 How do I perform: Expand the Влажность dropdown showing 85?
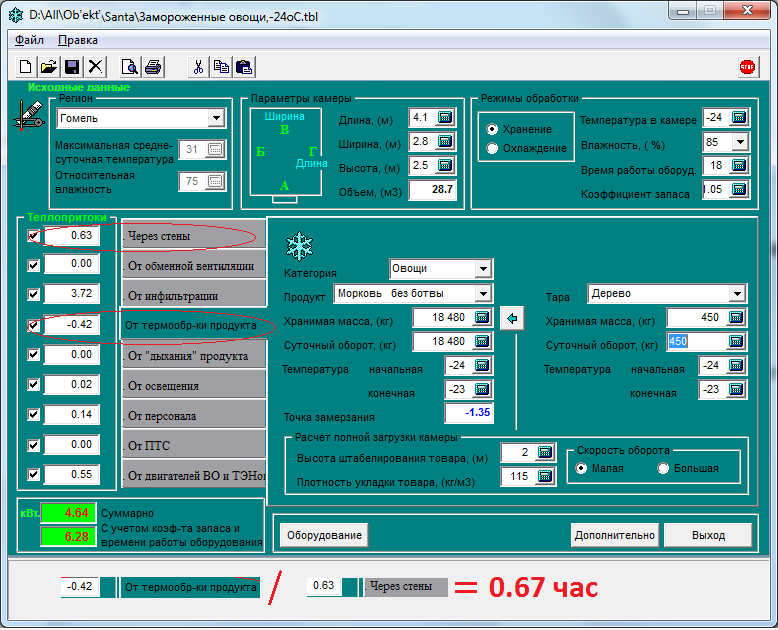(x=740, y=142)
